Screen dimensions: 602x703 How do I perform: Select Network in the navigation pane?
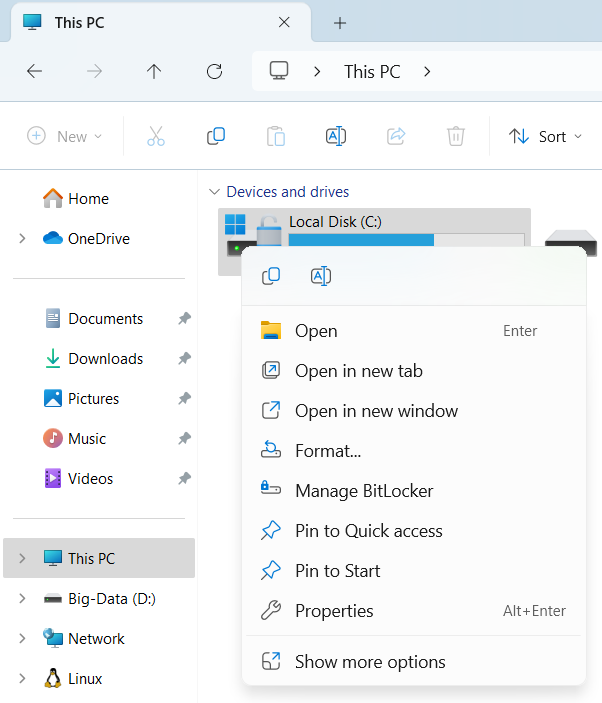[84, 638]
